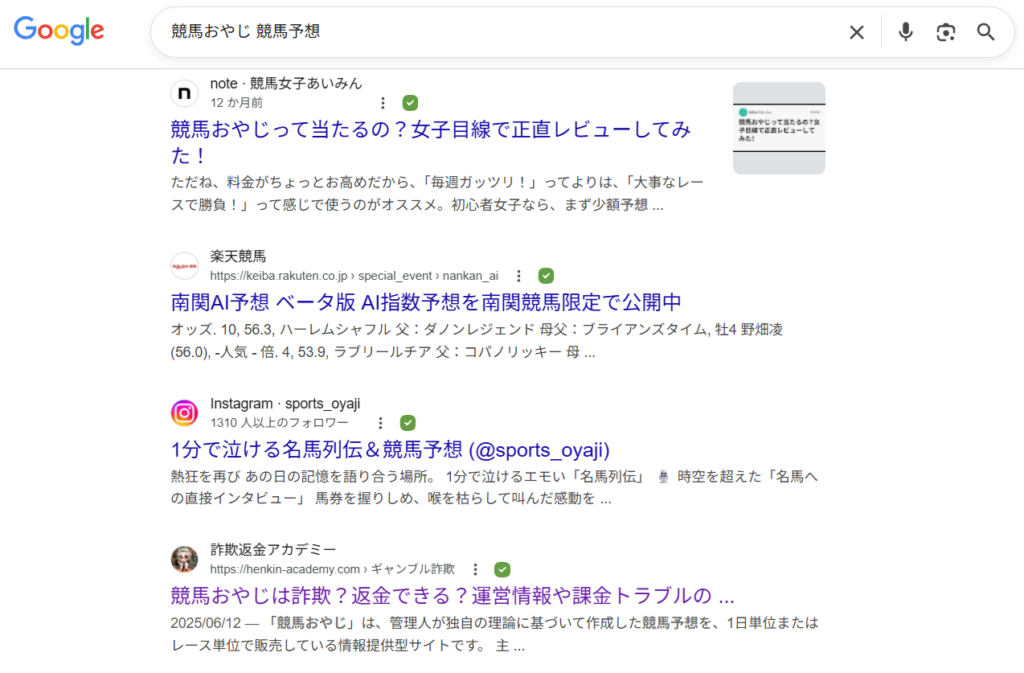
Task: Start voice search with the microphone icon
Action: tap(905, 32)
